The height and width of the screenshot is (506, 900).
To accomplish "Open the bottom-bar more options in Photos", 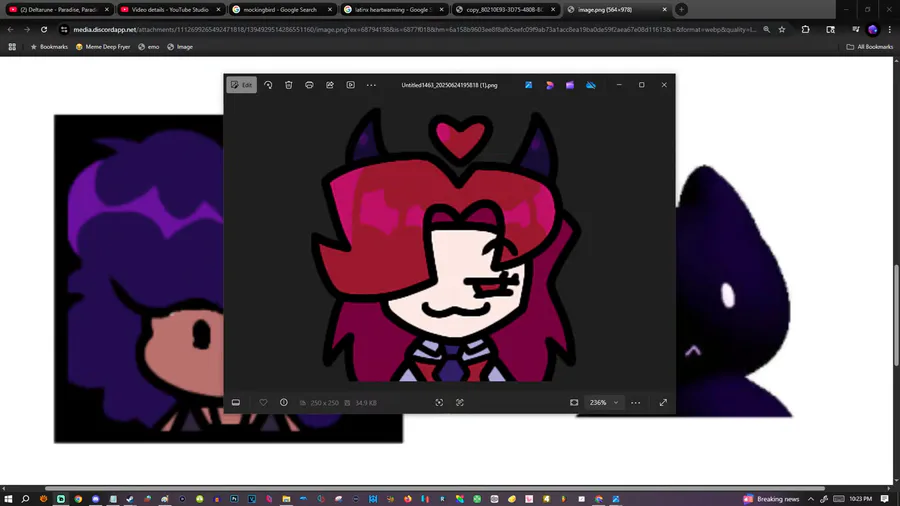I will coord(635,403).
